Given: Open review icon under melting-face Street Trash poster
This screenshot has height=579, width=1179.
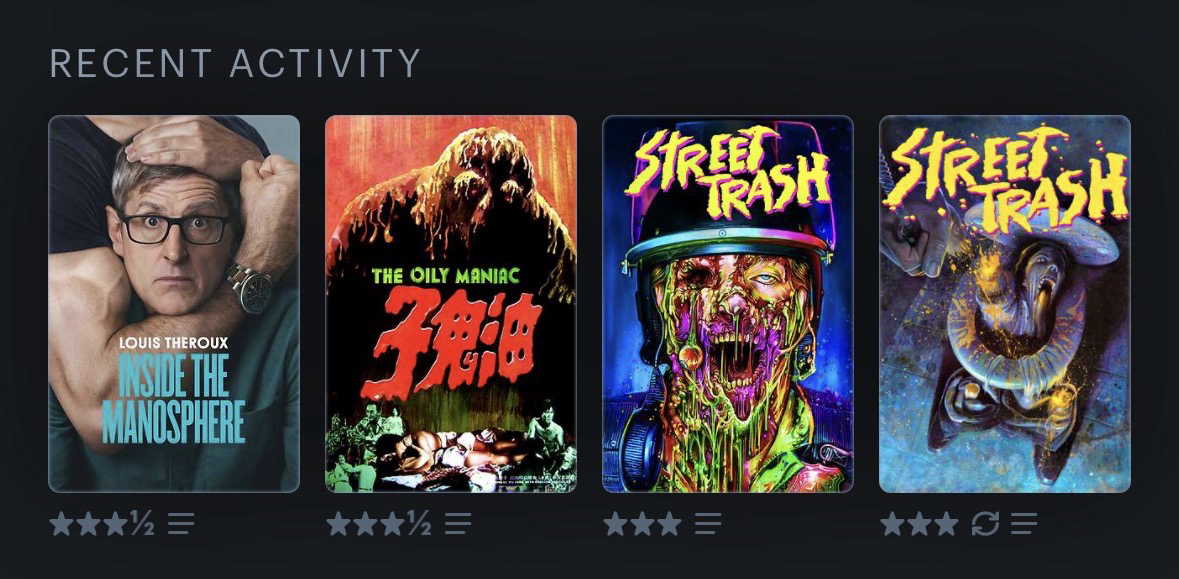Looking at the screenshot, I should coord(708,523).
